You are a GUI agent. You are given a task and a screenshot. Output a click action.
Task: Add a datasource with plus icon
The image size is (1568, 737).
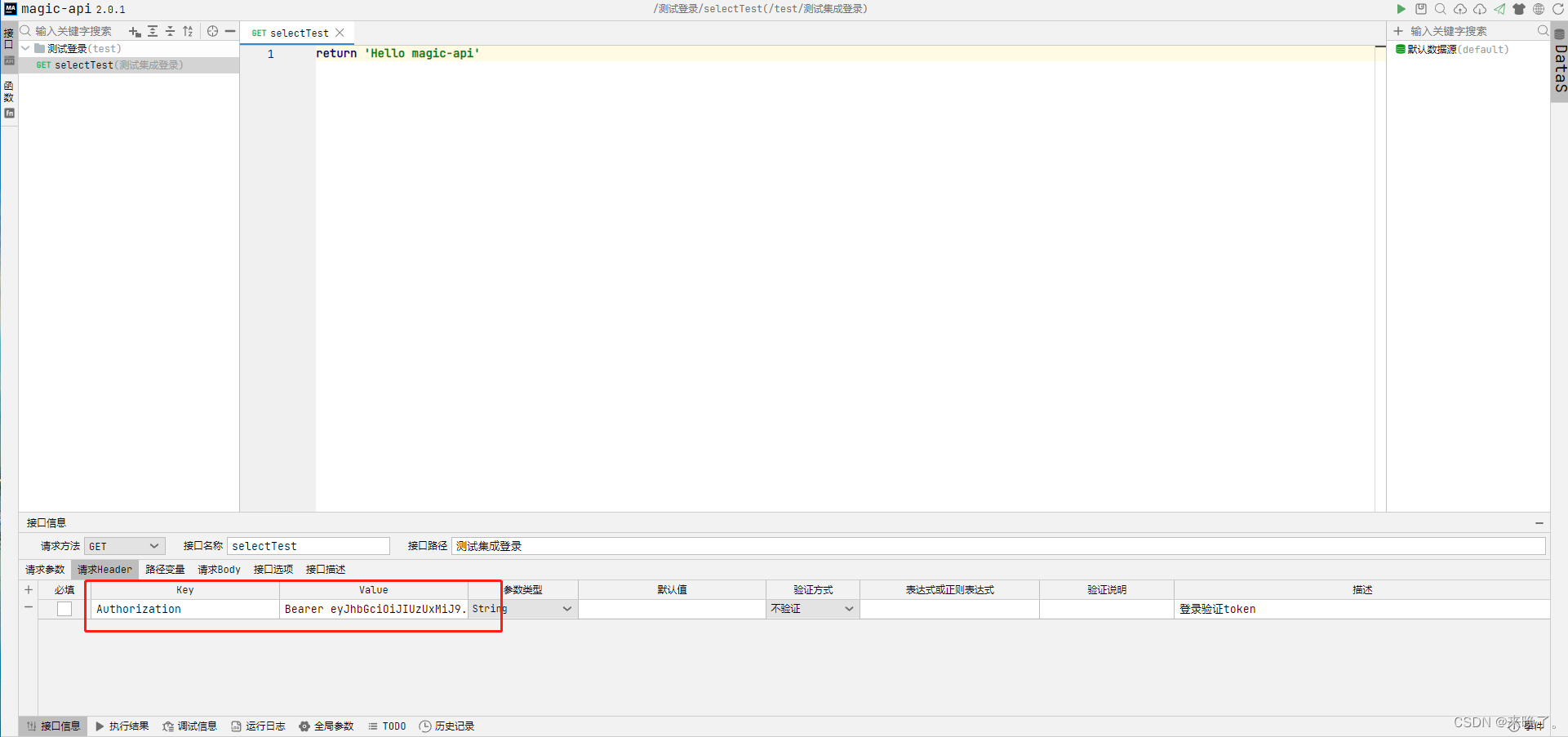[x=1398, y=31]
